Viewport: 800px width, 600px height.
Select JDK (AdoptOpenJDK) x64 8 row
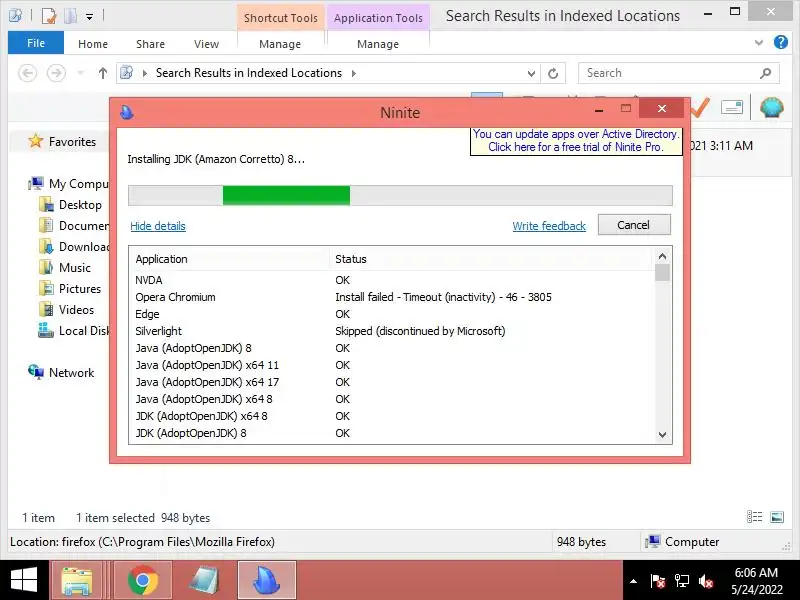[391, 416]
